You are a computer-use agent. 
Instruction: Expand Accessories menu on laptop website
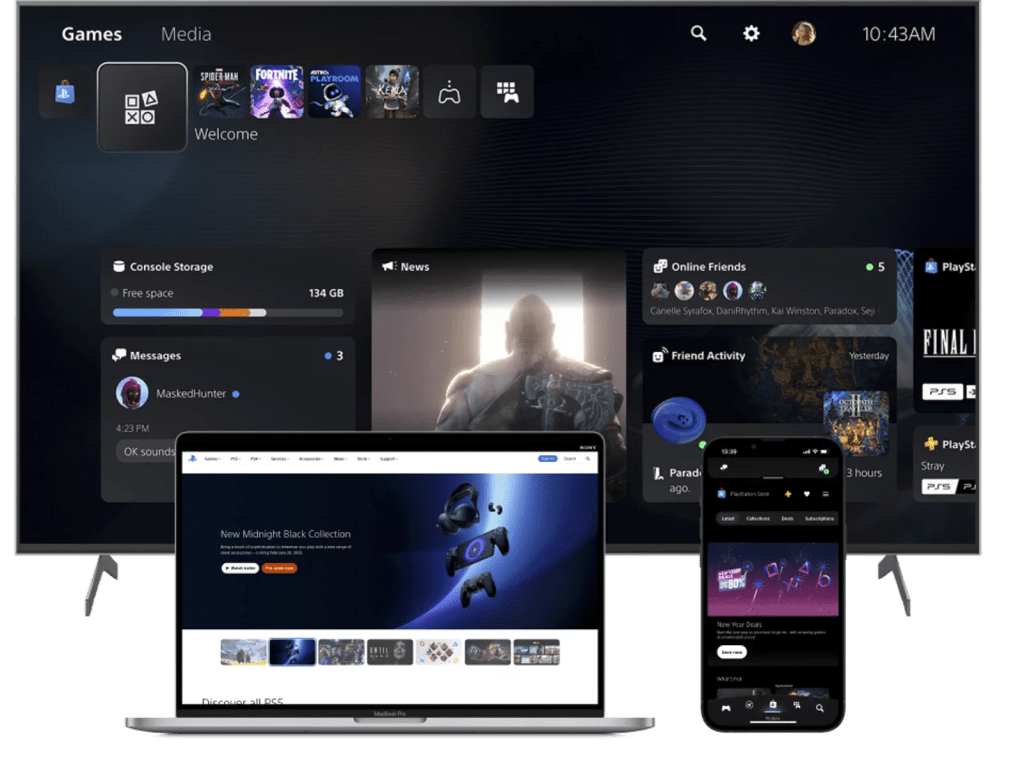pyautogui.click(x=311, y=459)
